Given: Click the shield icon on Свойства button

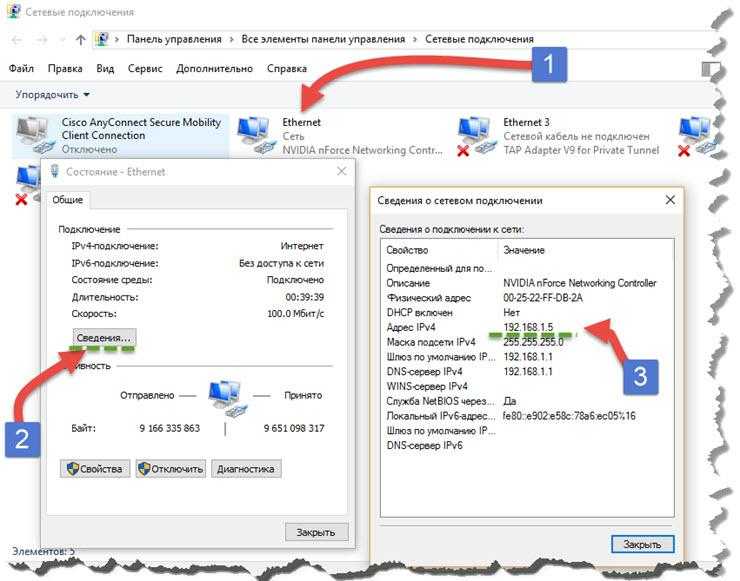Looking at the screenshot, I should point(72,469).
